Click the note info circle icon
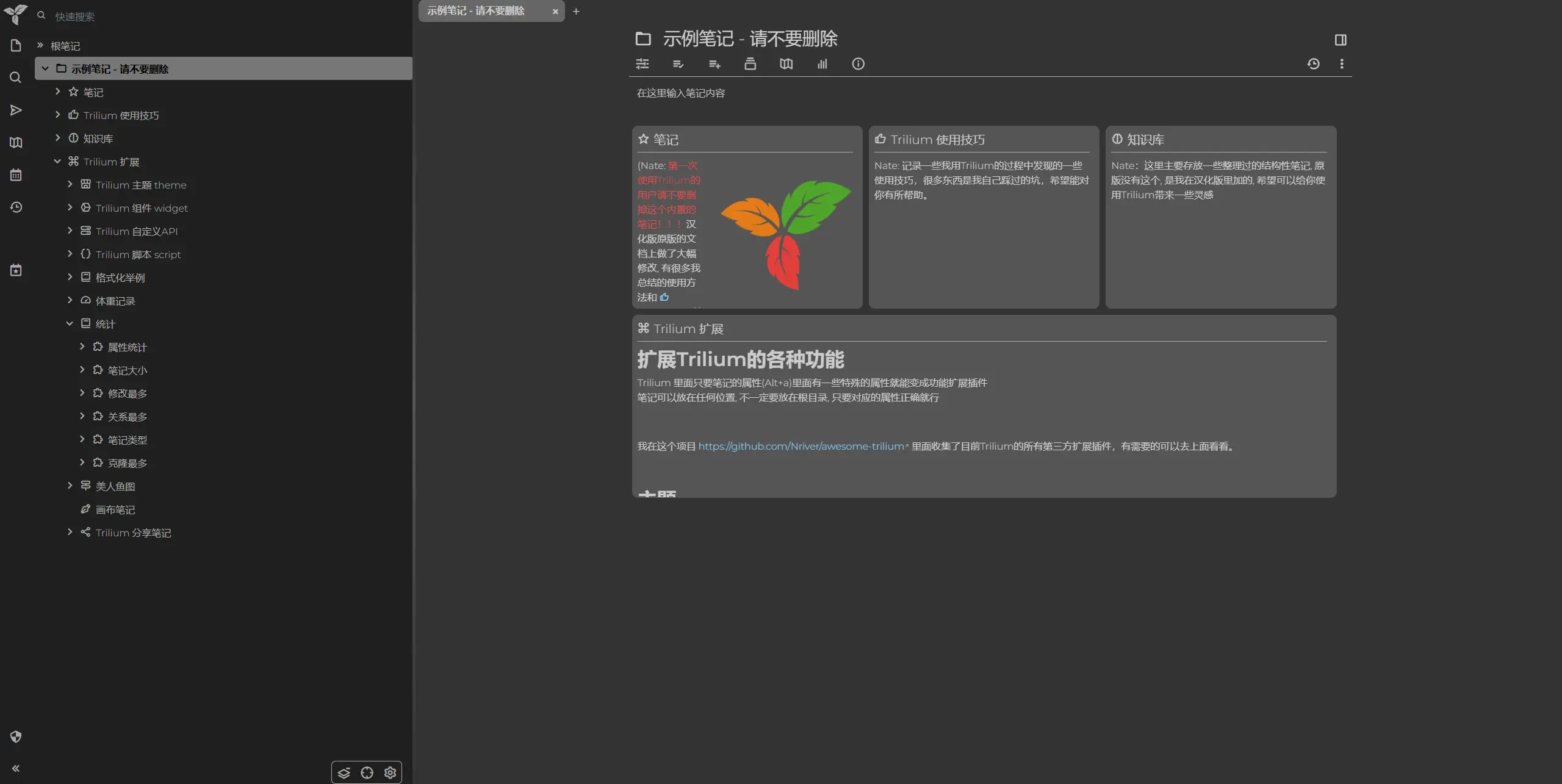This screenshot has width=1562, height=784. click(x=858, y=63)
